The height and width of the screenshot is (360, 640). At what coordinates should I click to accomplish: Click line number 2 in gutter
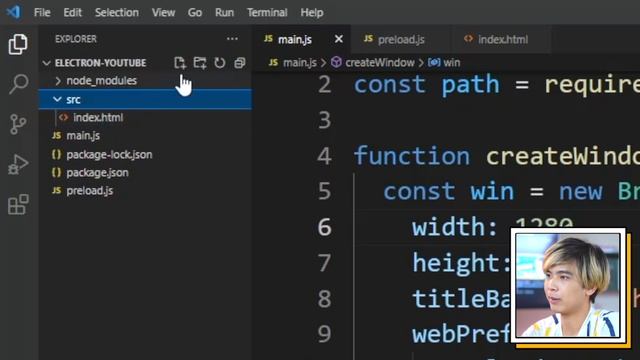[324, 85]
